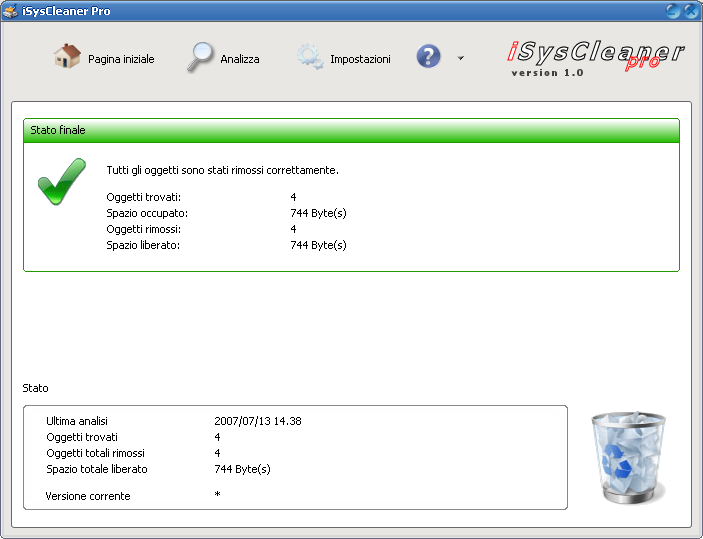Viewport: 703px width, 539px height.
Task: Click the 'Versione corrente' label
Action: [x=88, y=496]
